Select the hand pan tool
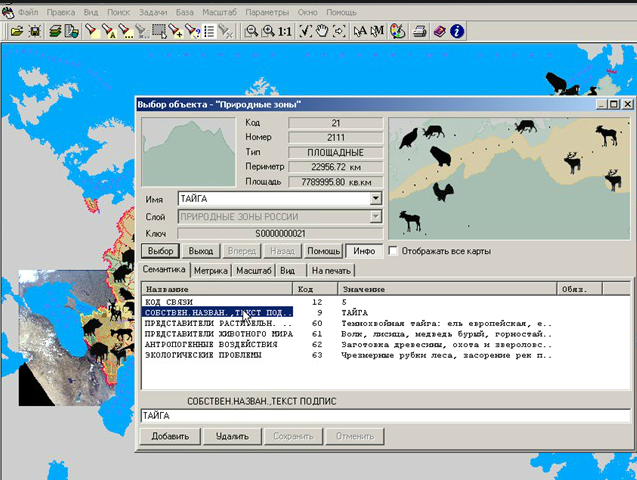 (x=323, y=32)
